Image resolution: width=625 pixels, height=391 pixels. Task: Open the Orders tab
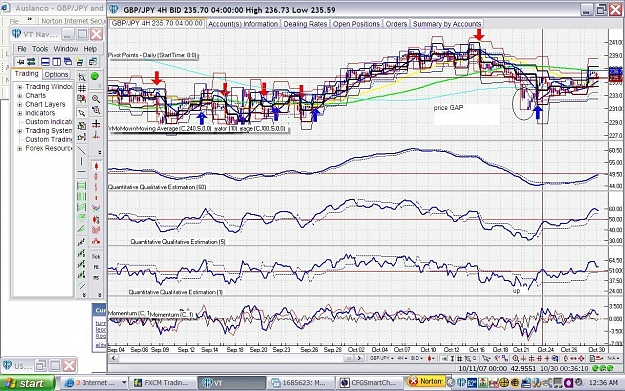396,24
